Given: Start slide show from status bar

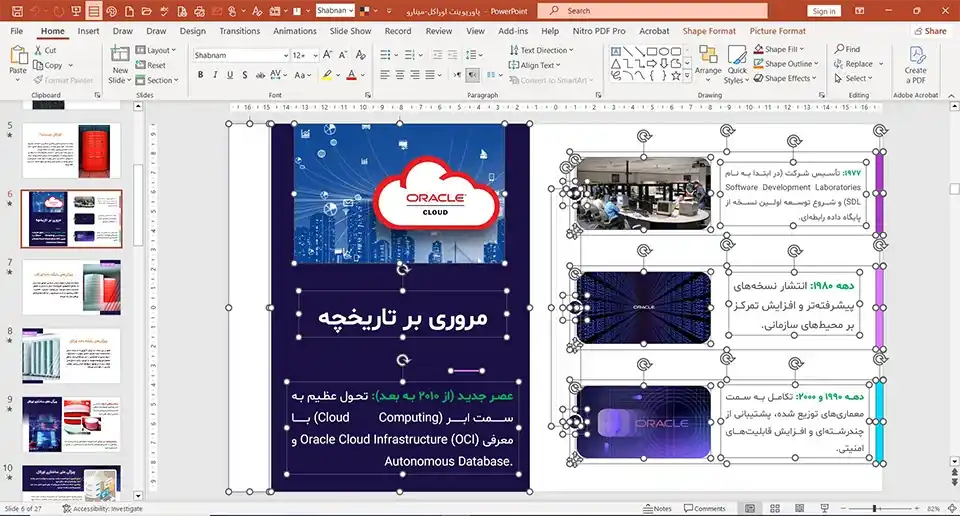Looking at the screenshot, I should click(824, 508).
